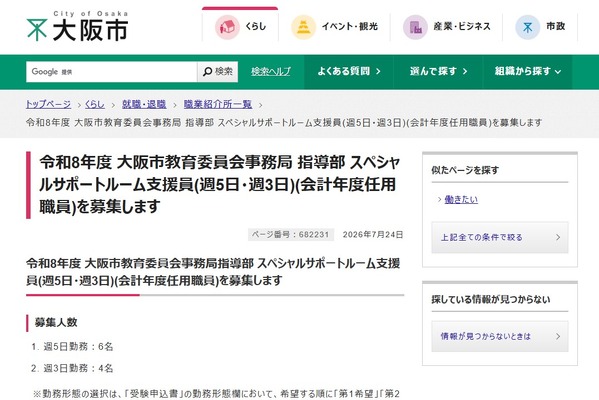Click 情報が見つからないときは button
This screenshot has height=400, width=599.
click(500, 336)
